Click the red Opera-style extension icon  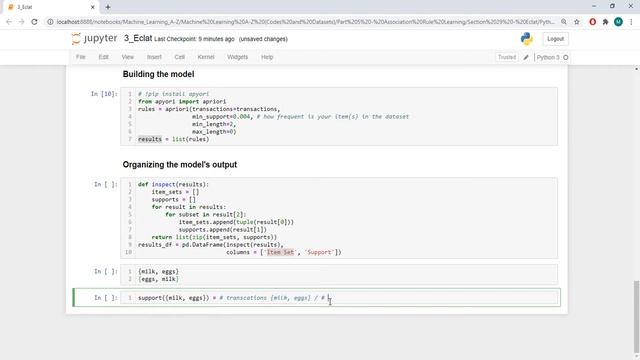(x=593, y=22)
